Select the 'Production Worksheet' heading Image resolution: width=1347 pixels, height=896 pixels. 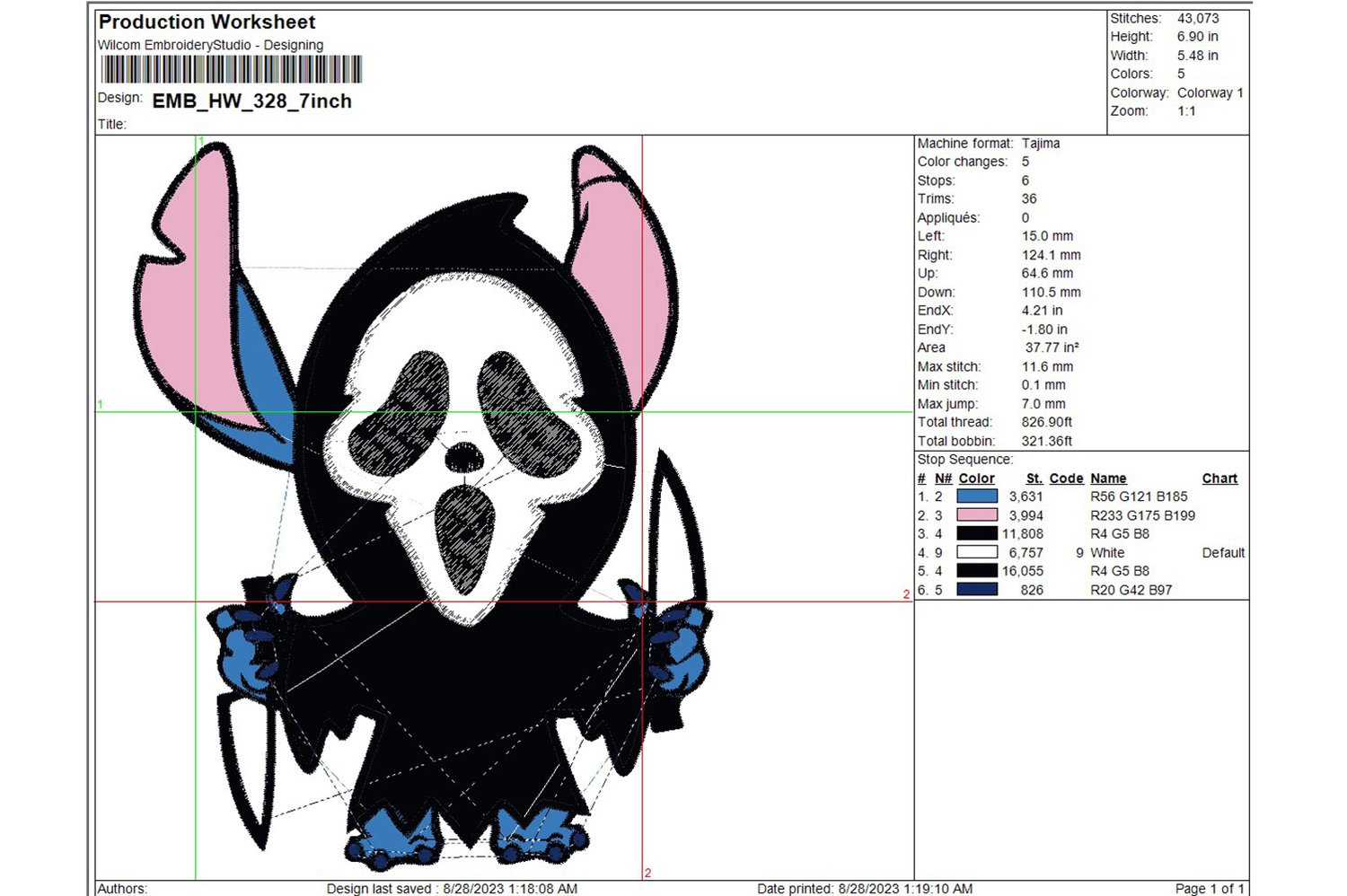tap(207, 22)
